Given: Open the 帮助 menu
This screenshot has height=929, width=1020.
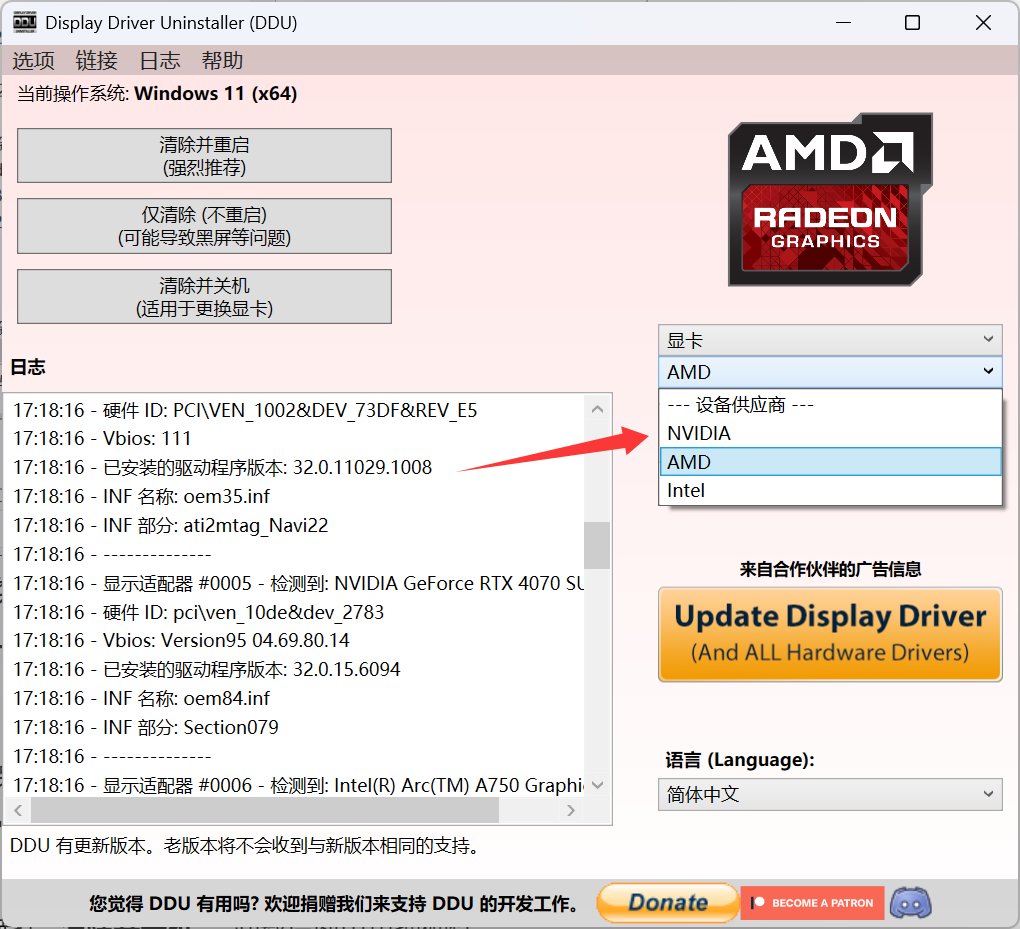Looking at the screenshot, I should [x=222, y=61].
